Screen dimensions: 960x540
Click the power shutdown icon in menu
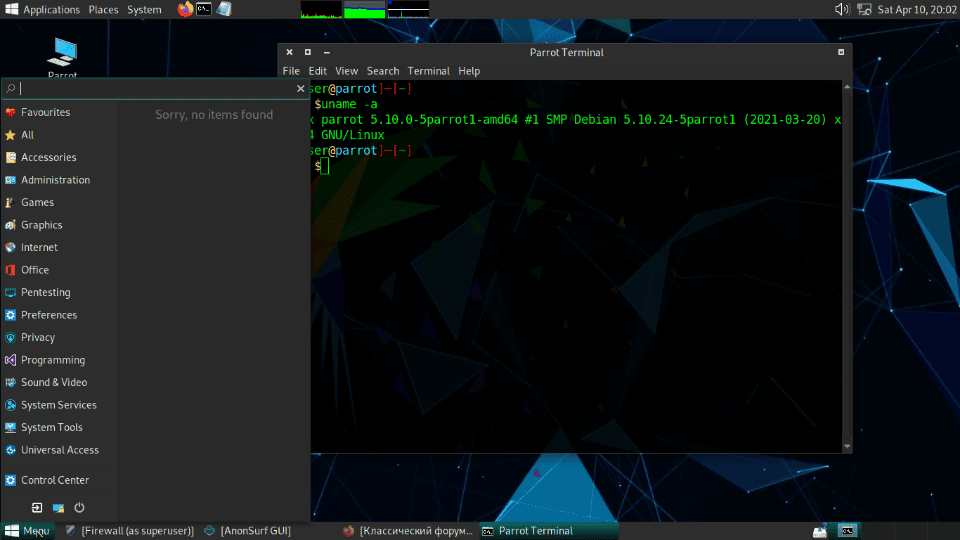click(80, 508)
